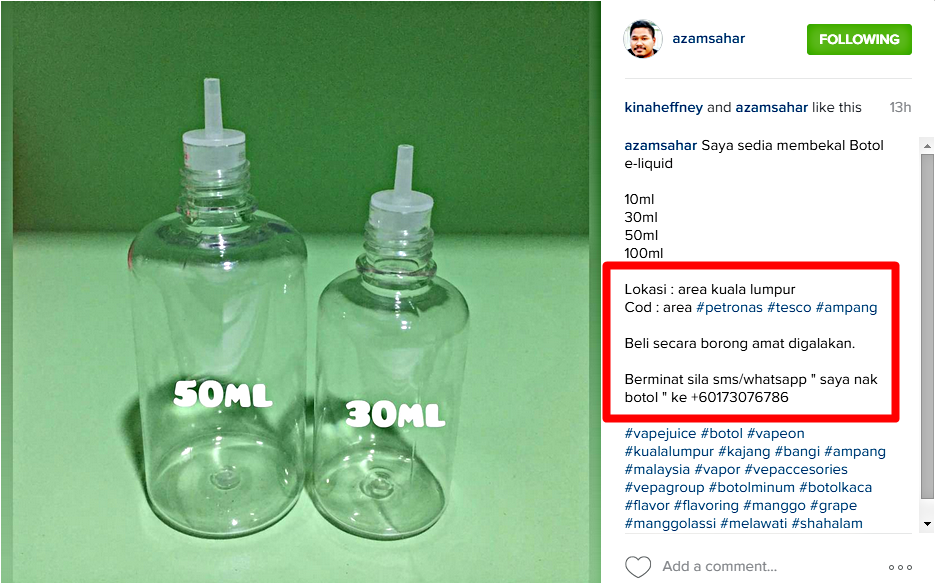Viewport: 935px width, 584px height.
Task: Open the #vapejuice hashtag
Action: (660, 434)
